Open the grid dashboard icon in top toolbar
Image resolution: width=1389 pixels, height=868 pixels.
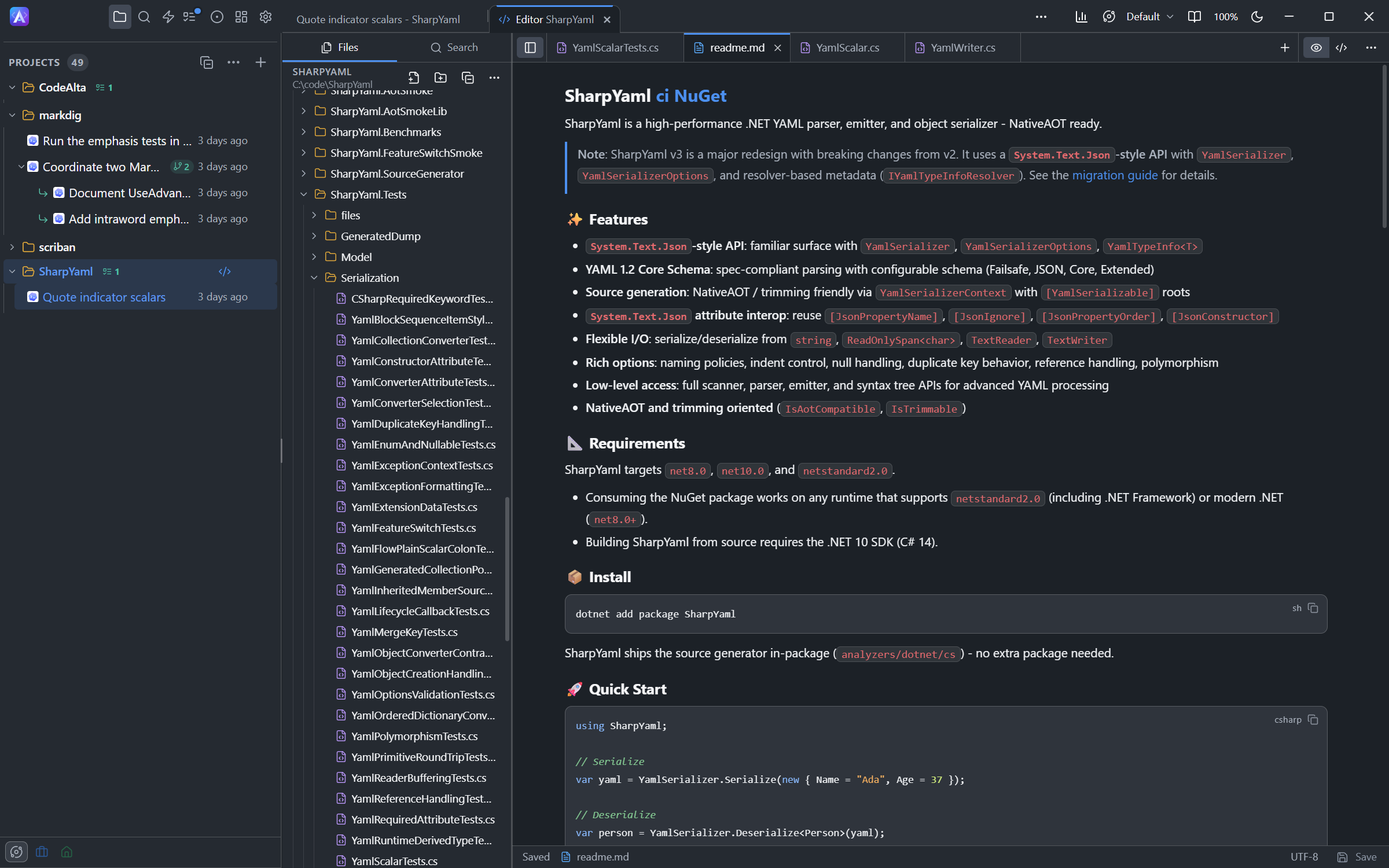pos(241,17)
